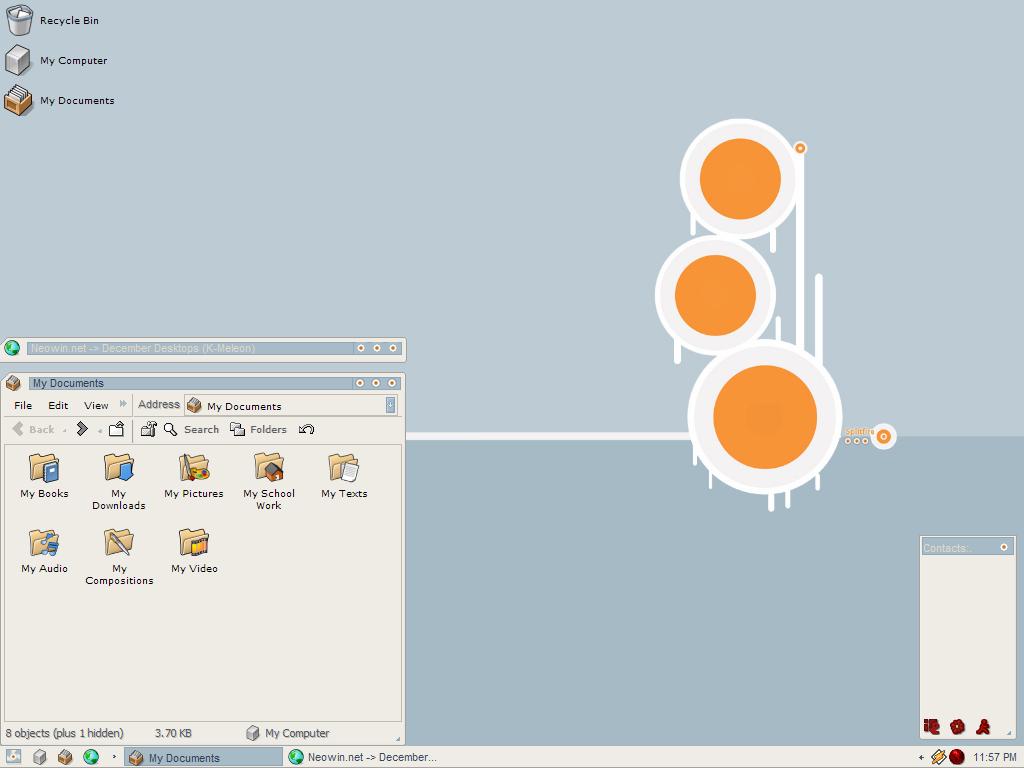Image resolution: width=1024 pixels, height=768 pixels.
Task: Expand the Address bar dropdown arrow
Action: 390,405
